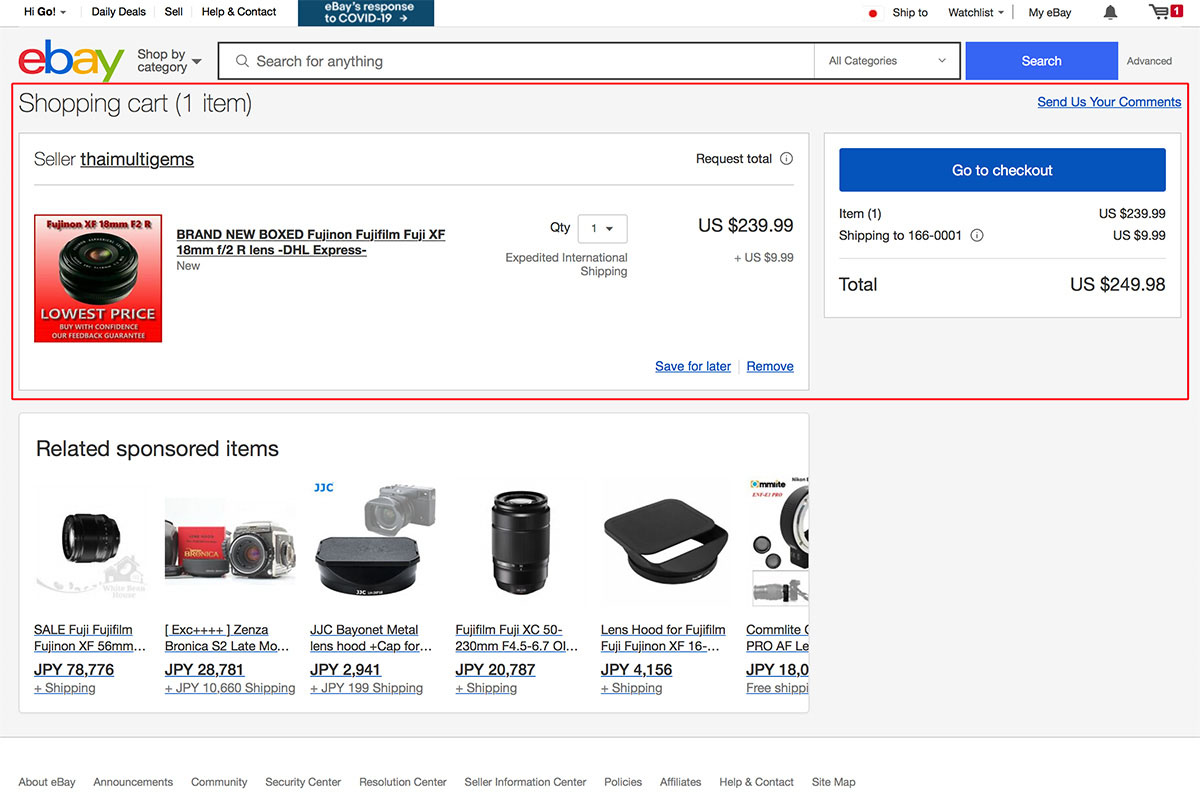Open the Watchlist dropdown
This screenshot has height=800, width=1200.
pos(975,13)
